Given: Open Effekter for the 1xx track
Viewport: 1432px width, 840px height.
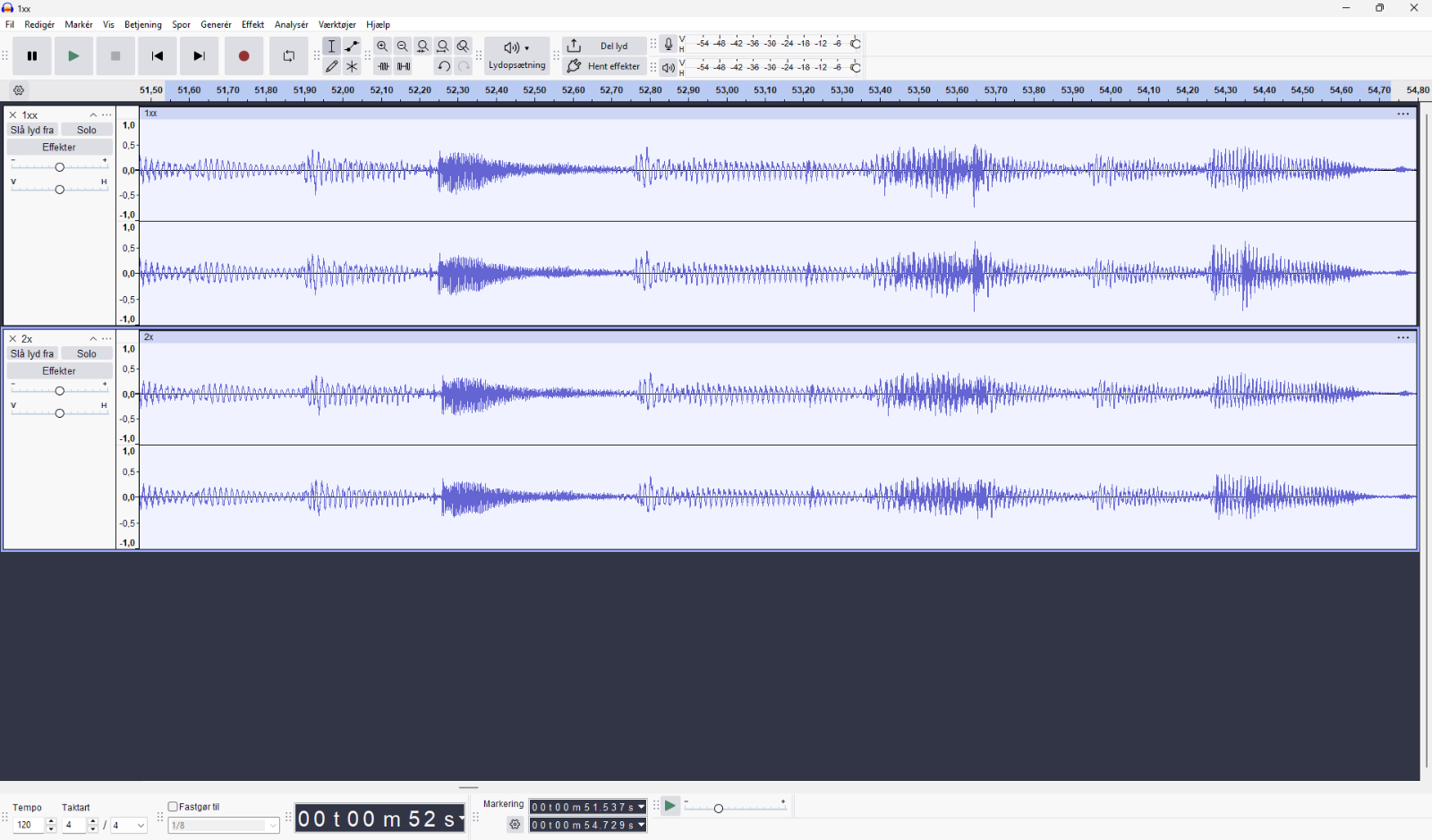Looking at the screenshot, I should pos(59,148).
